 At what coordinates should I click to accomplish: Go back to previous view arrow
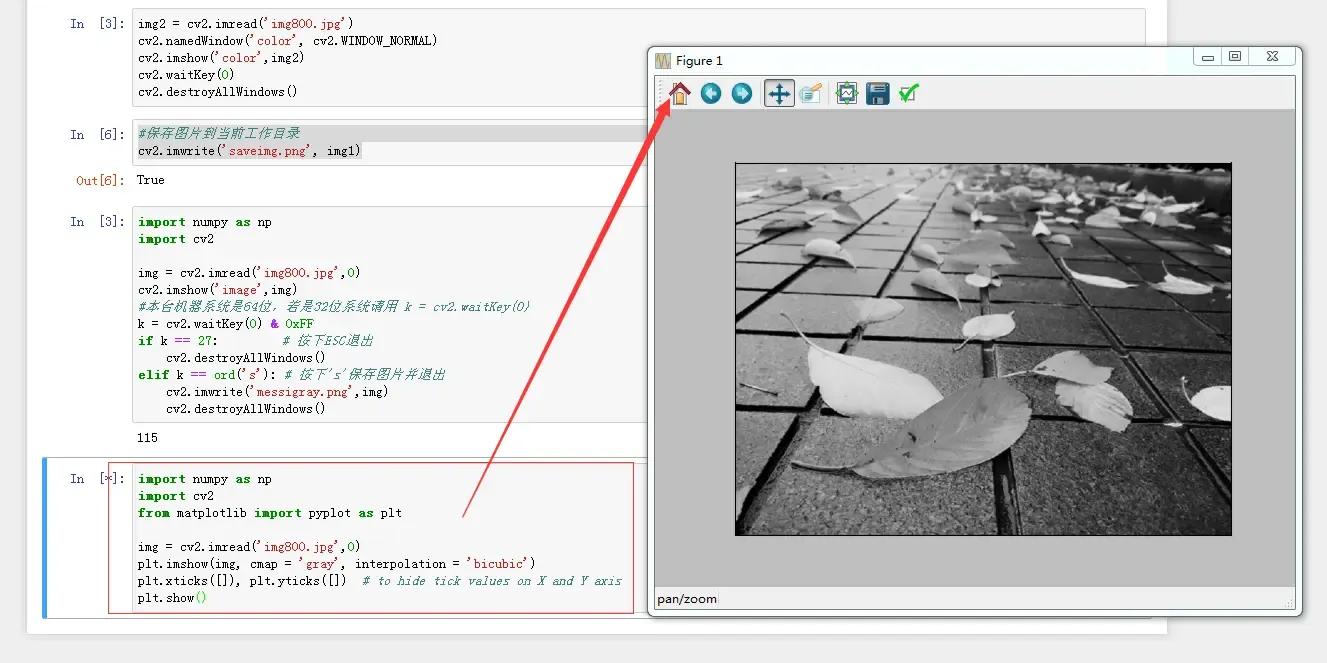(711, 94)
